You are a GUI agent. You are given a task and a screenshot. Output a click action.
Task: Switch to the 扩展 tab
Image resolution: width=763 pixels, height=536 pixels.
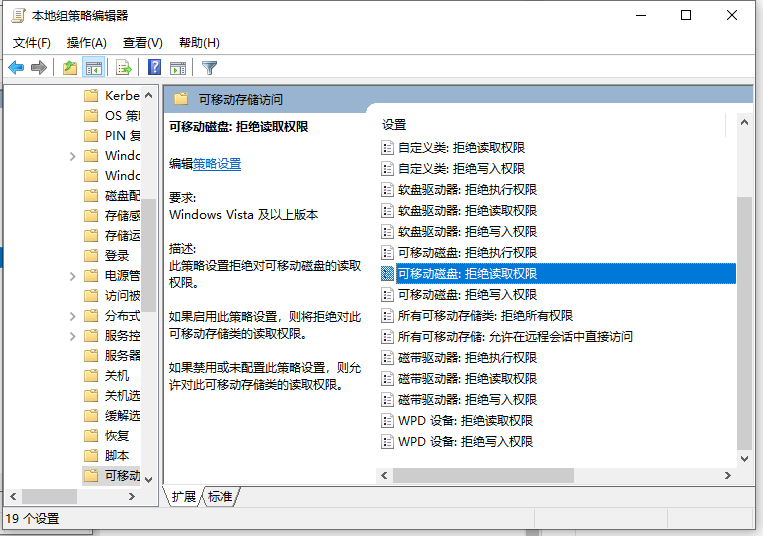[x=183, y=497]
